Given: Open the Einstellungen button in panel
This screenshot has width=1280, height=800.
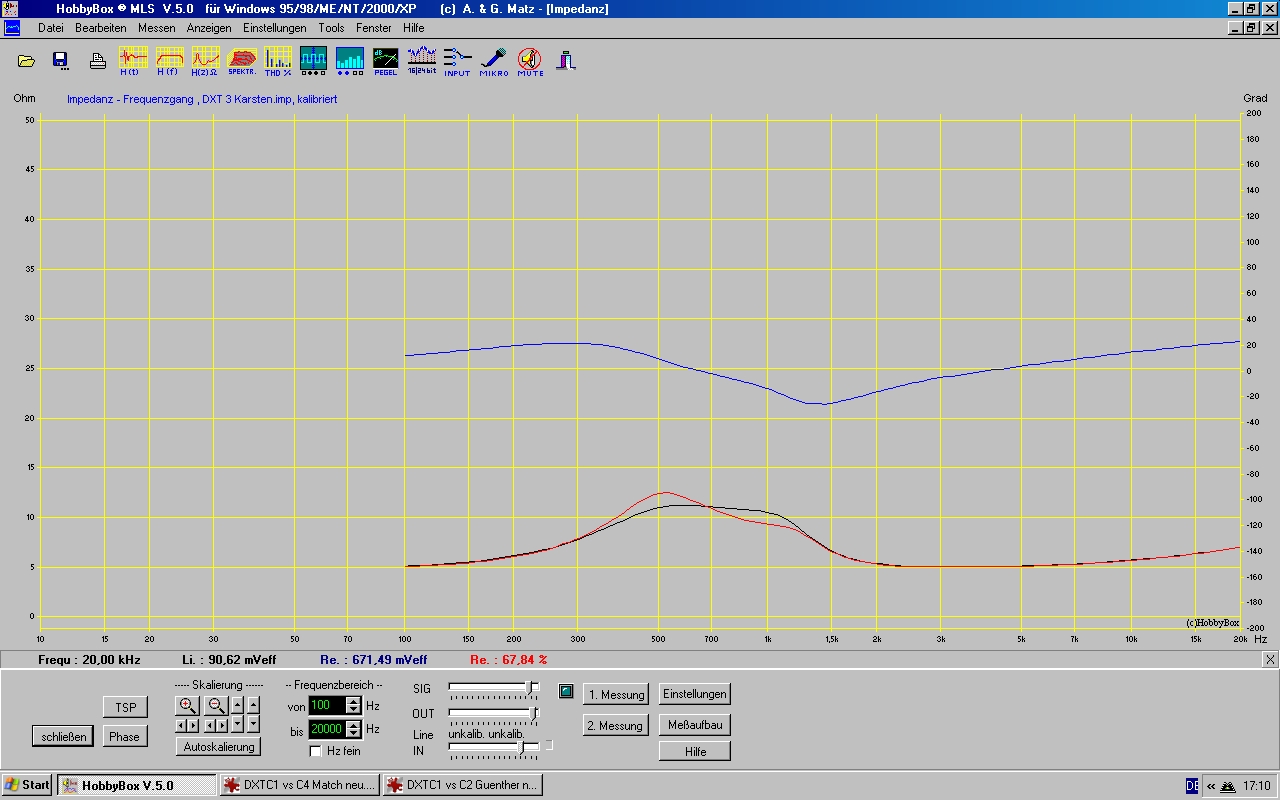Looking at the screenshot, I should click(x=695, y=694).
